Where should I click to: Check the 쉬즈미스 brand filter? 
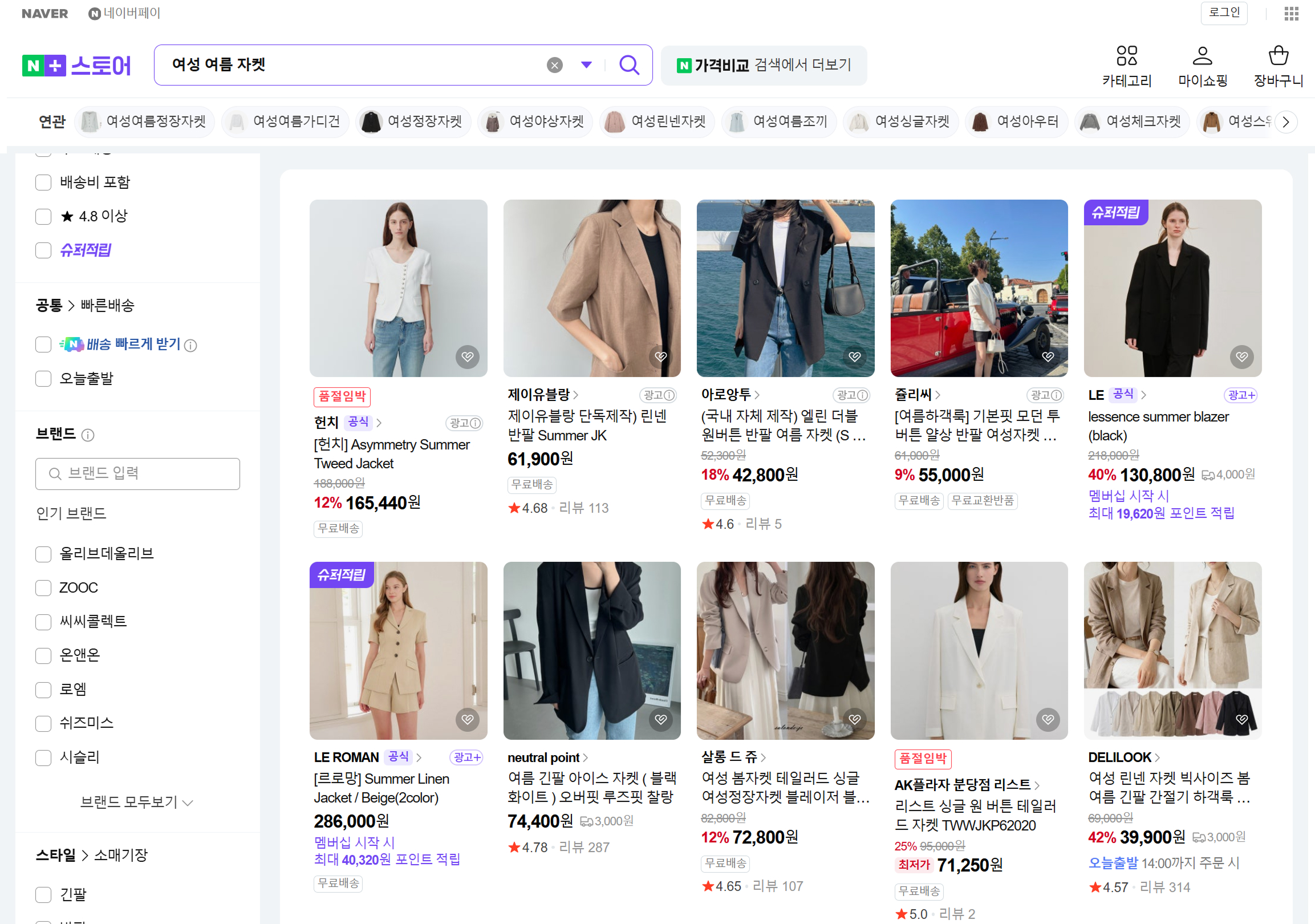[x=43, y=723]
